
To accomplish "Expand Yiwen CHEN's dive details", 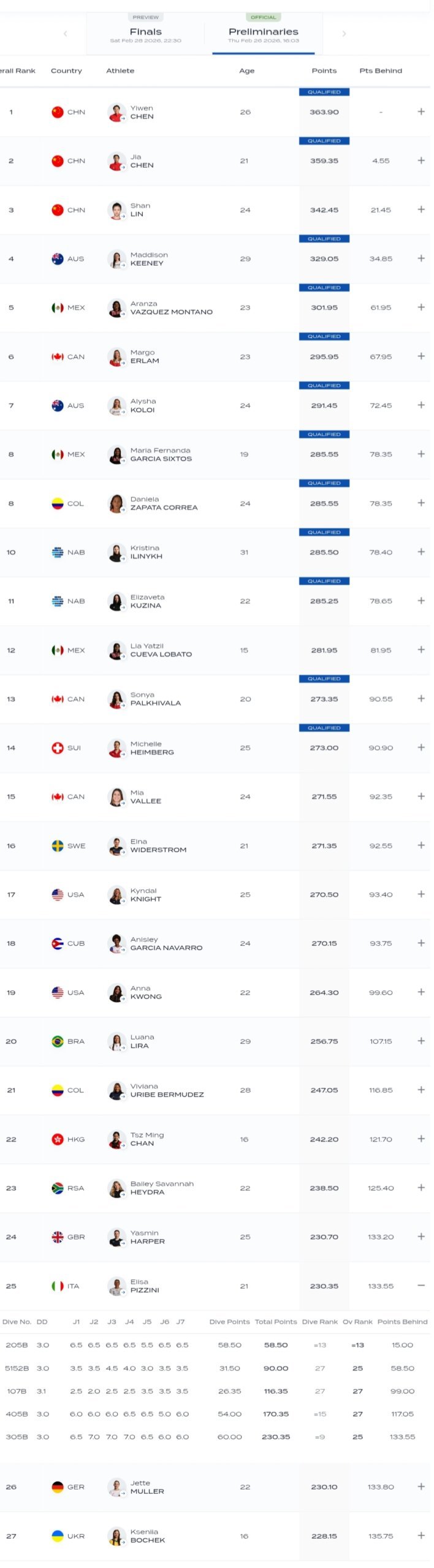I will (421, 111).
